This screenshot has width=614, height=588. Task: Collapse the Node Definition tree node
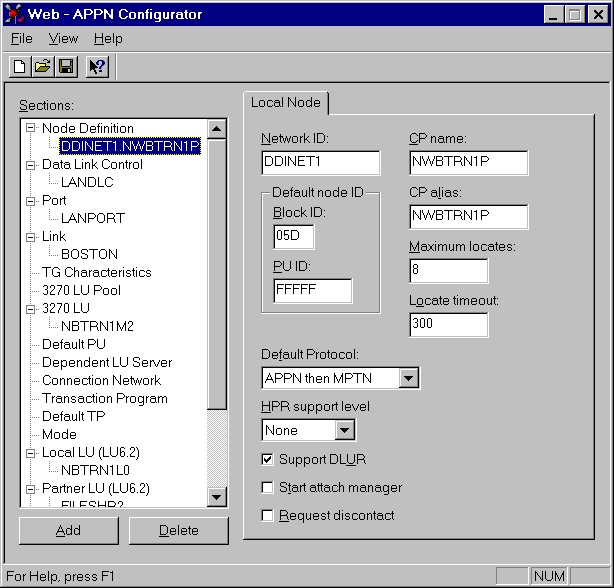(31, 128)
